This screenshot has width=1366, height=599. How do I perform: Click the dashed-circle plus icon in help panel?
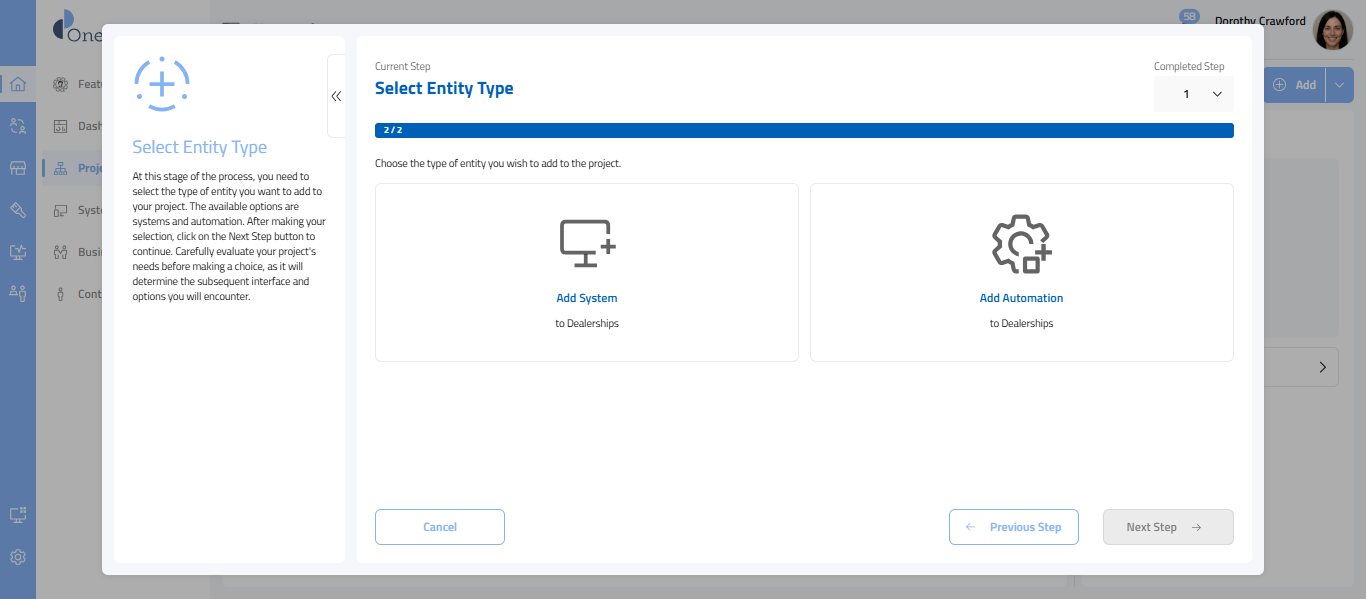tap(161, 84)
